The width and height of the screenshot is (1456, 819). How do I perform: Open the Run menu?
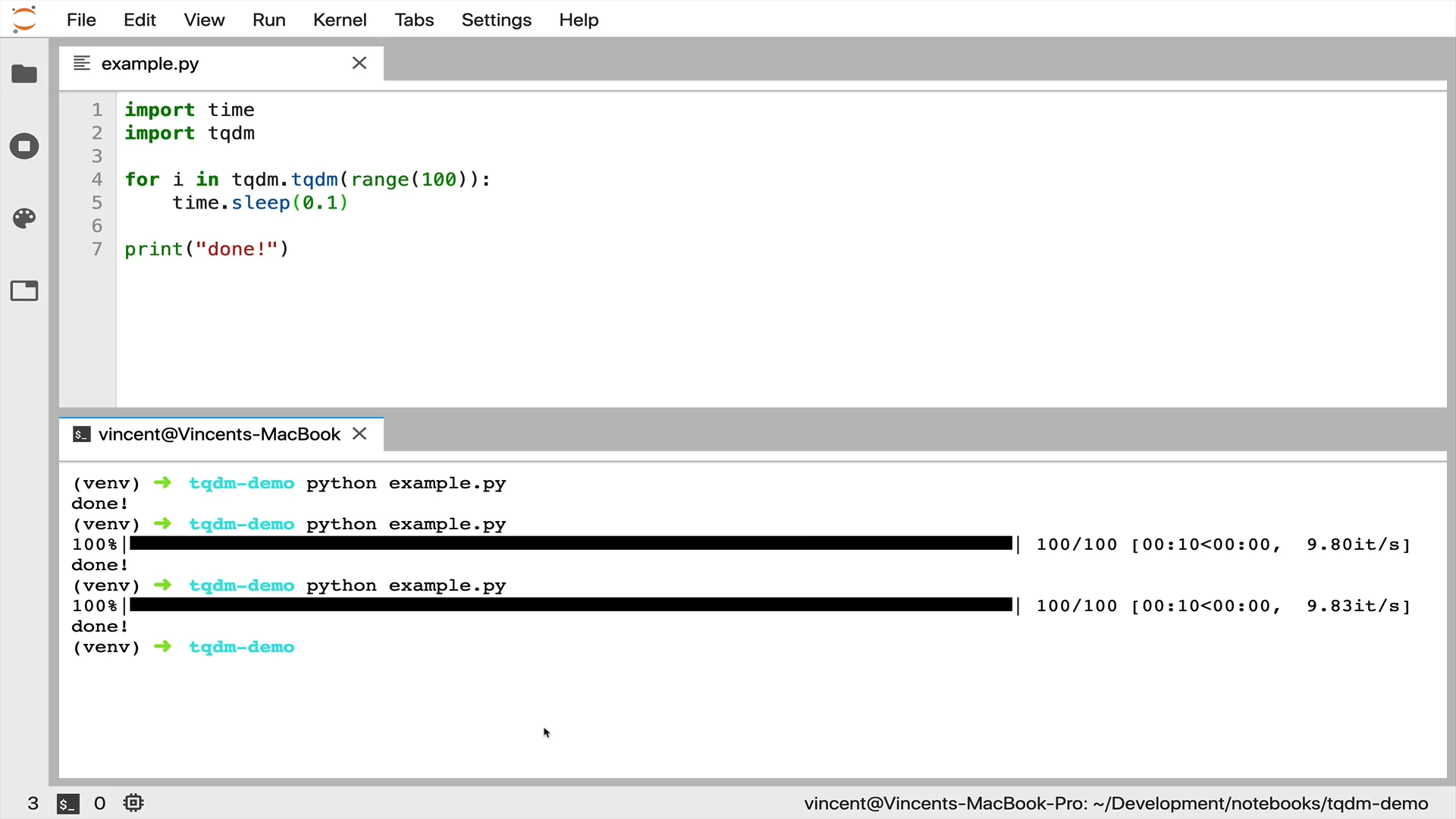pos(268,20)
